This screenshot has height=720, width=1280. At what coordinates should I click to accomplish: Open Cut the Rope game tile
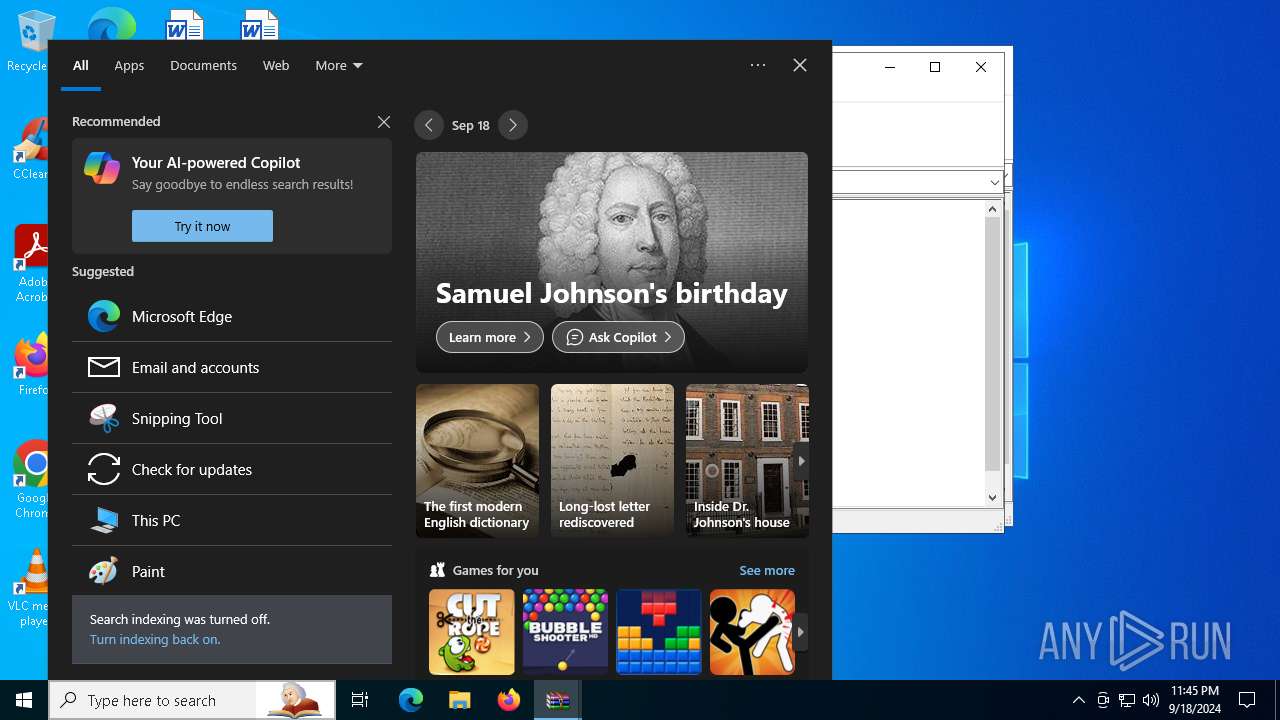pyautogui.click(x=472, y=632)
